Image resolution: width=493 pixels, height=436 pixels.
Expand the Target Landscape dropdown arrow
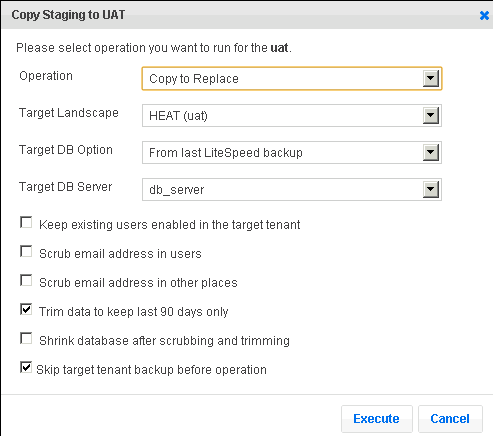[x=431, y=116]
